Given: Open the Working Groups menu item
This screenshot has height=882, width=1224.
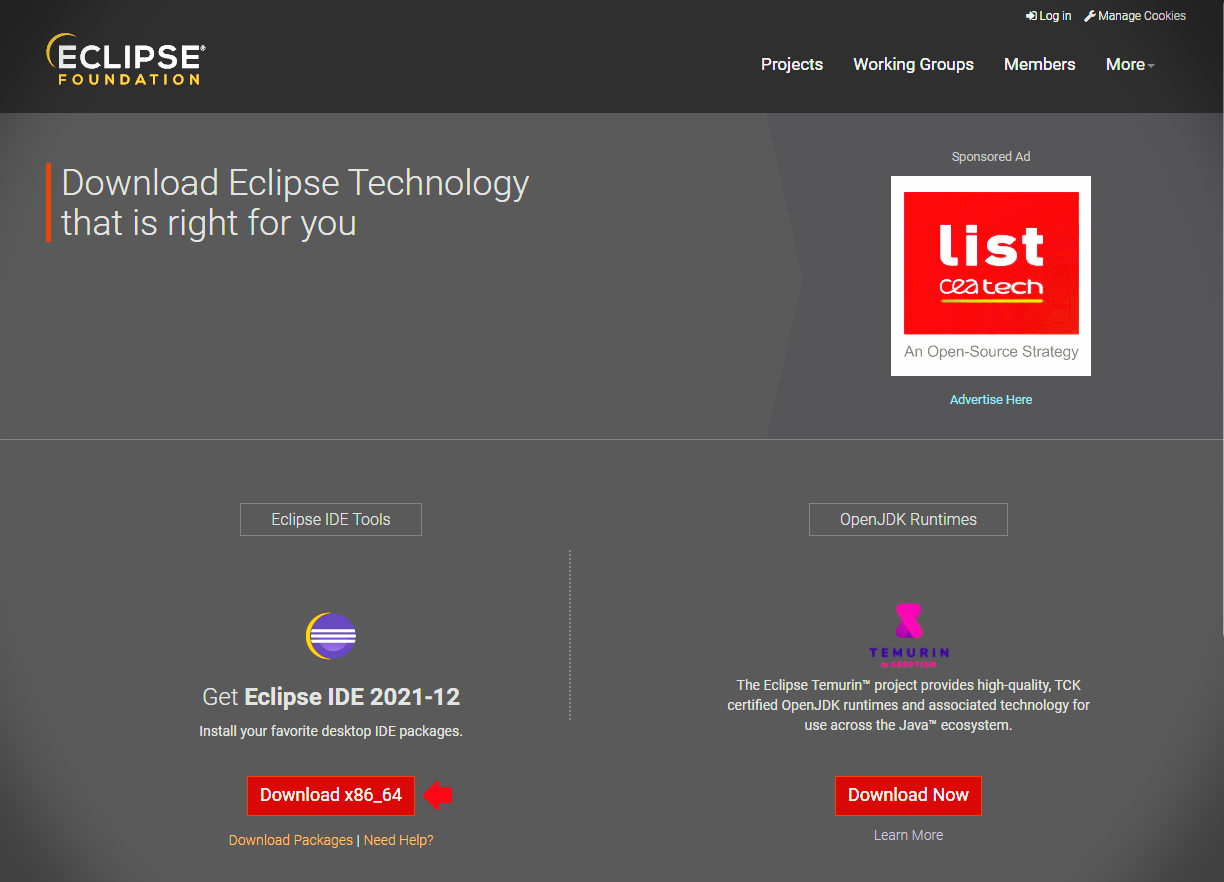Looking at the screenshot, I should coord(913,64).
